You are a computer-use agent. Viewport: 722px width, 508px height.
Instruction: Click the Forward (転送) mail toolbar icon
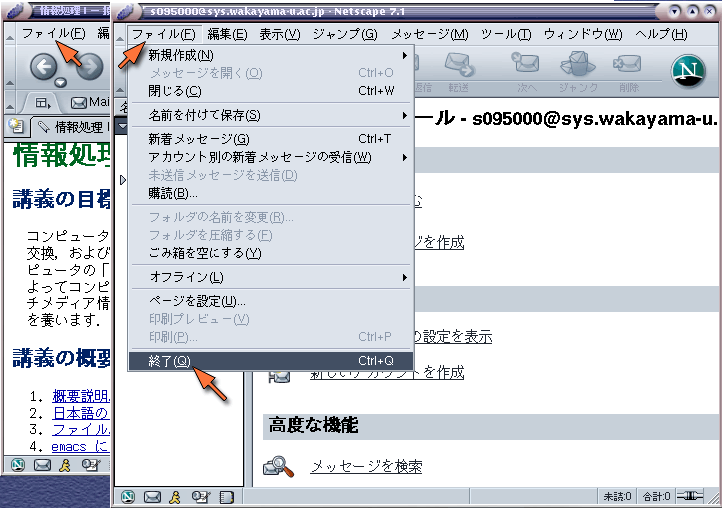pyautogui.click(x=460, y=65)
